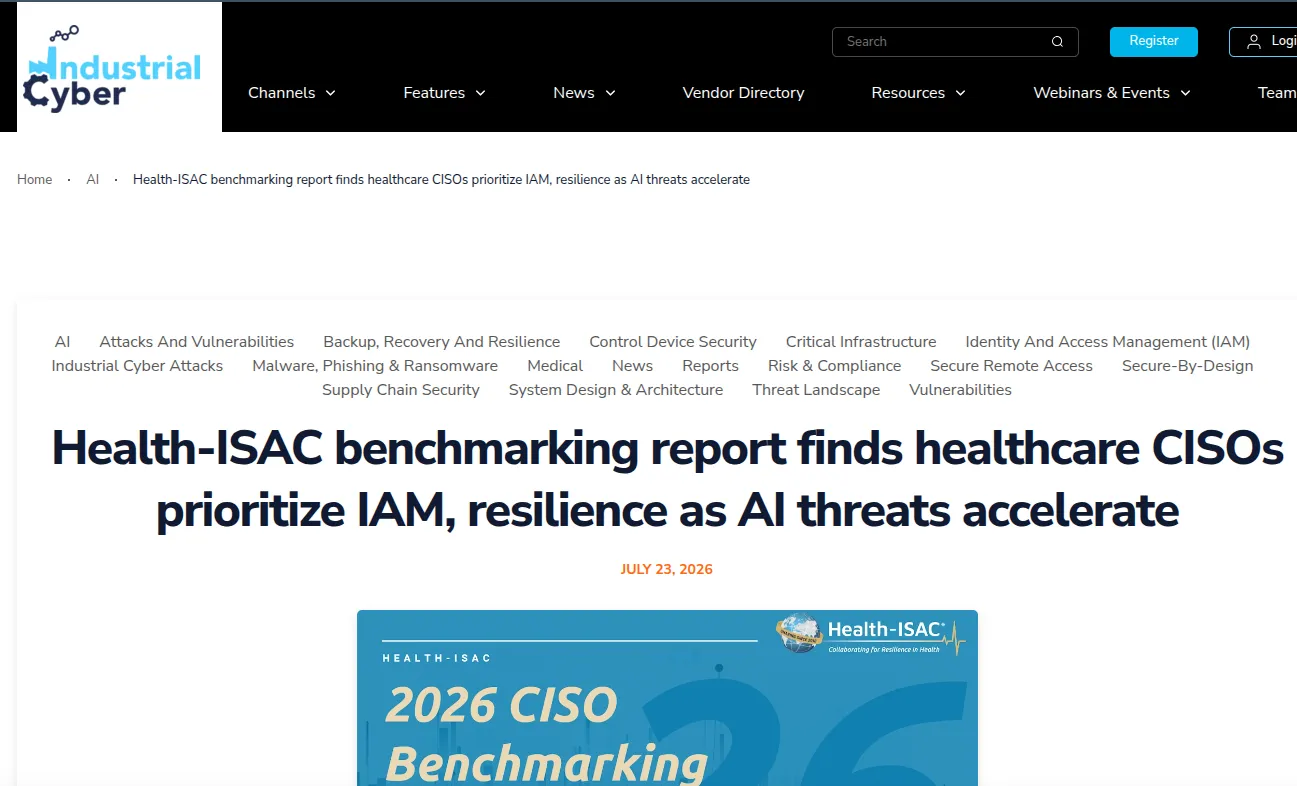Click the article title breadcrumb text
The height and width of the screenshot is (786, 1297).
coord(441,180)
